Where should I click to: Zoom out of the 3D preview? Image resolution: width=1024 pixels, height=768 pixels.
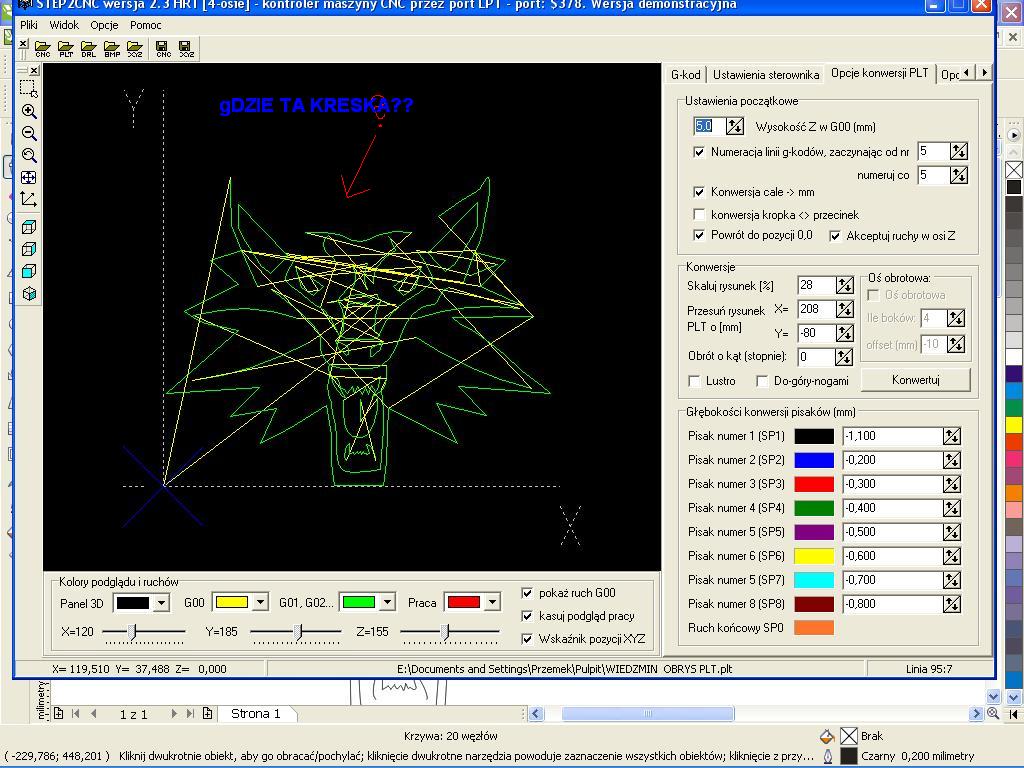click(x=29, y=133)
